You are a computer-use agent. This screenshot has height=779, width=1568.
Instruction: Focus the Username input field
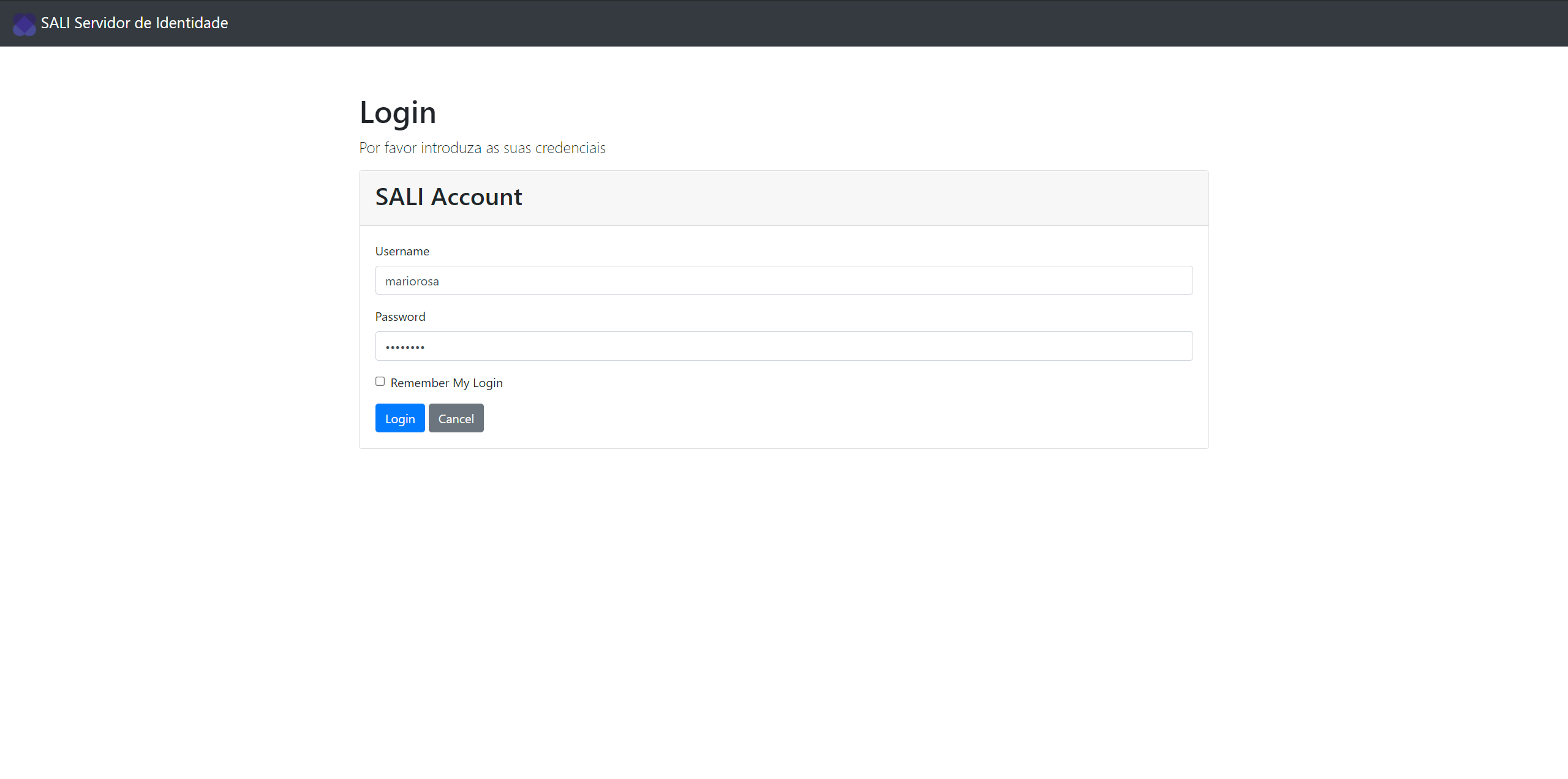(783, 280)
